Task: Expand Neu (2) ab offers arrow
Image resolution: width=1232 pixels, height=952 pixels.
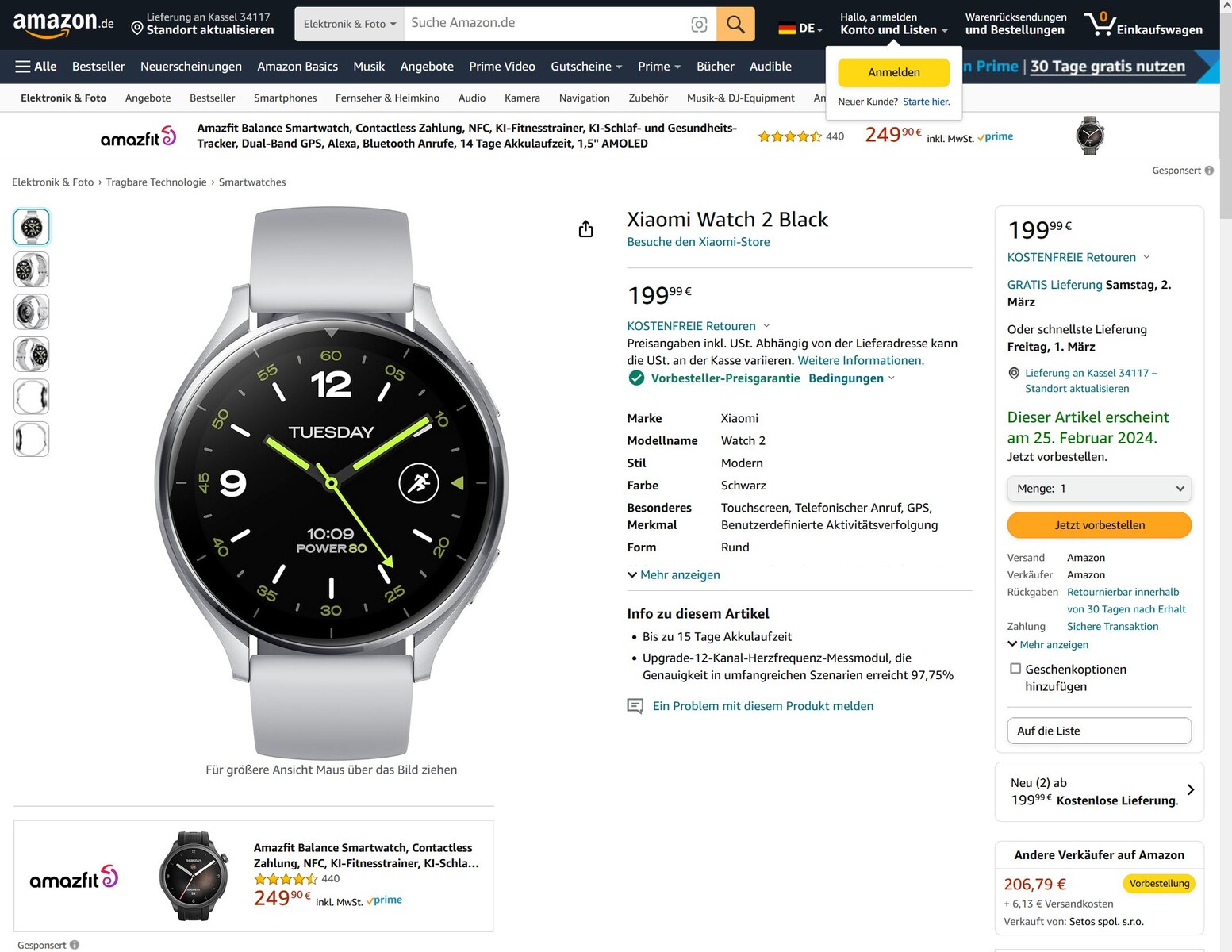Action: point(1190,789)
